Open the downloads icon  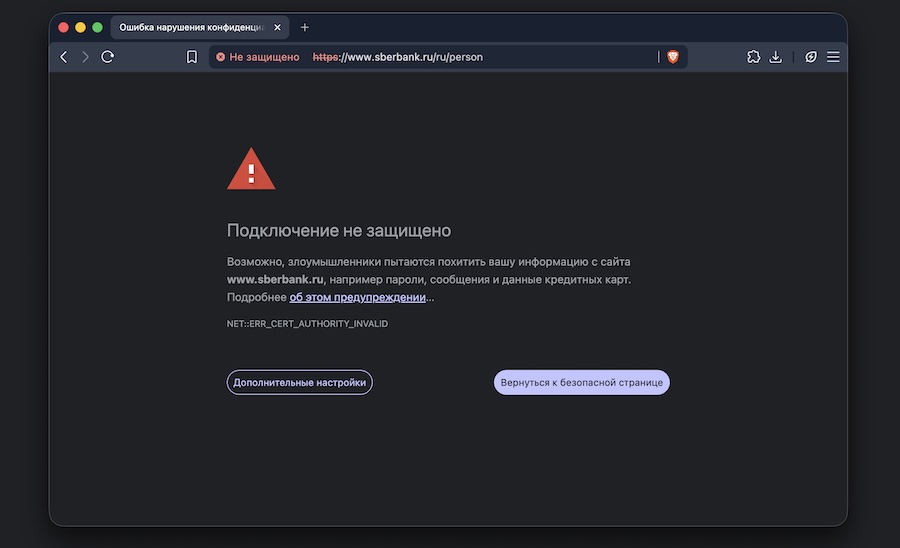coord(775,57)
